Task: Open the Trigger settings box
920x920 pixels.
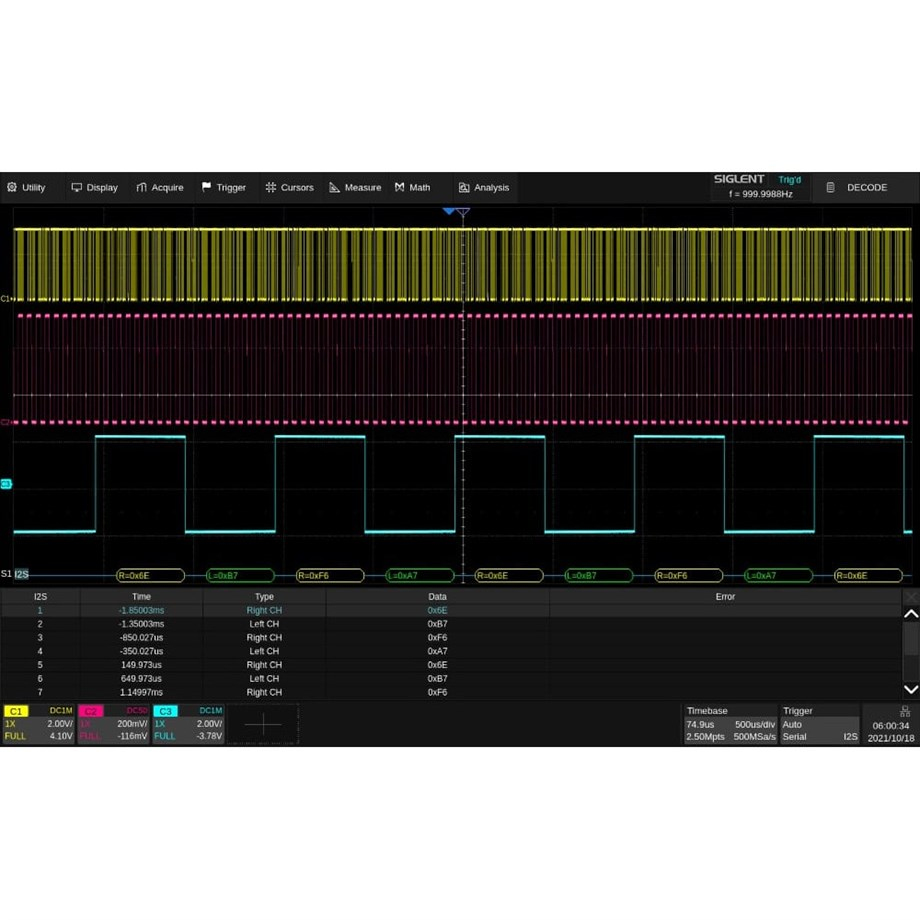Action: click(x=820, y=724)
